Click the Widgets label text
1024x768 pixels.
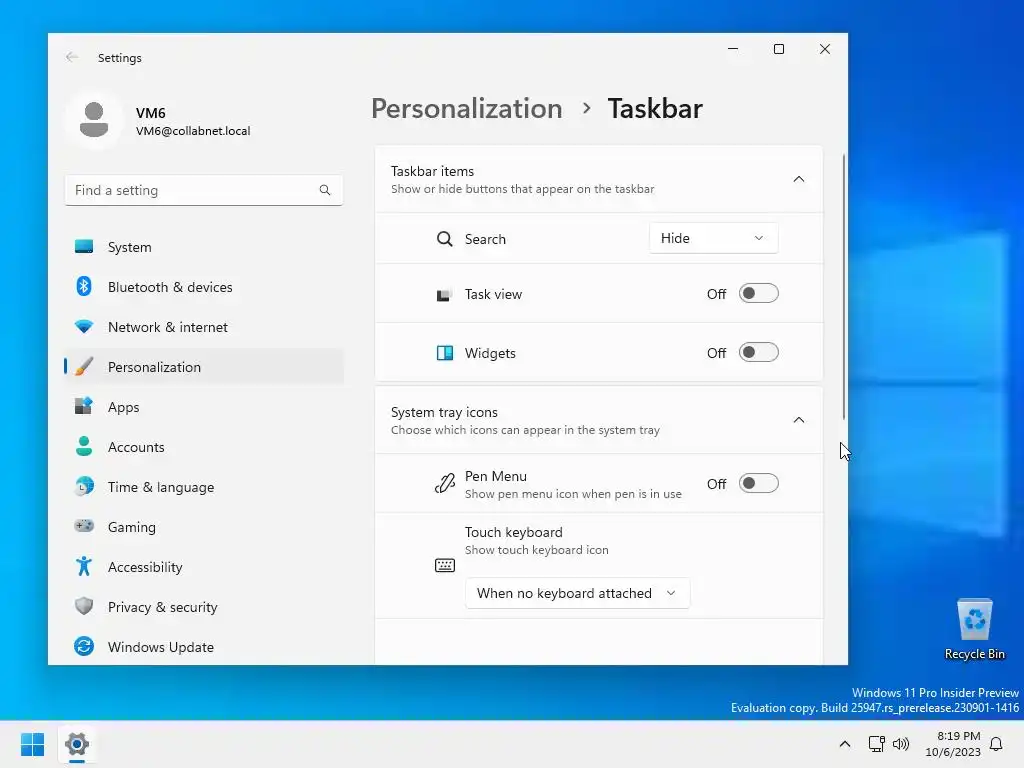(490, 353)
